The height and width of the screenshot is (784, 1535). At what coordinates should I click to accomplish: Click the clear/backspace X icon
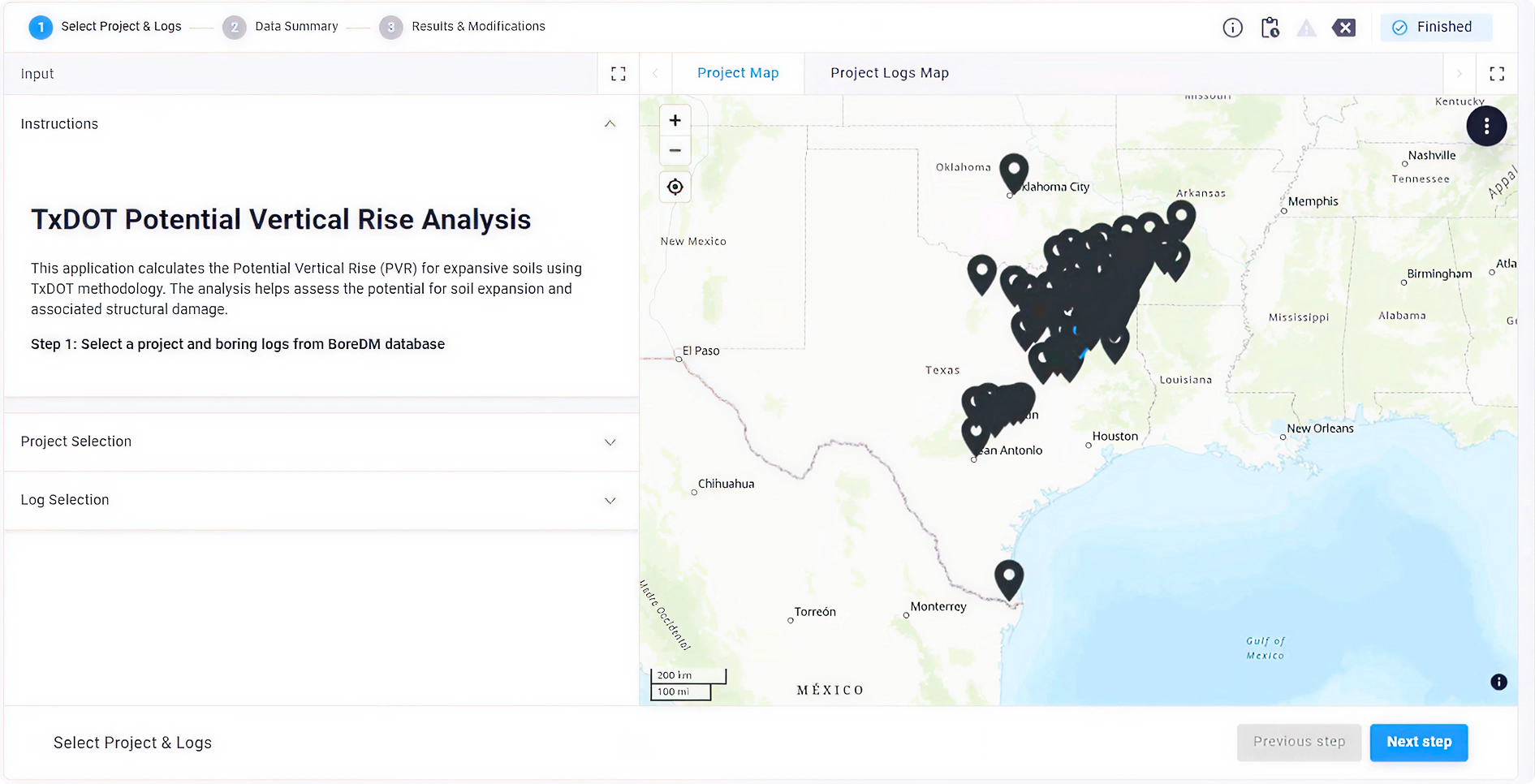[x=1344, y=28]
